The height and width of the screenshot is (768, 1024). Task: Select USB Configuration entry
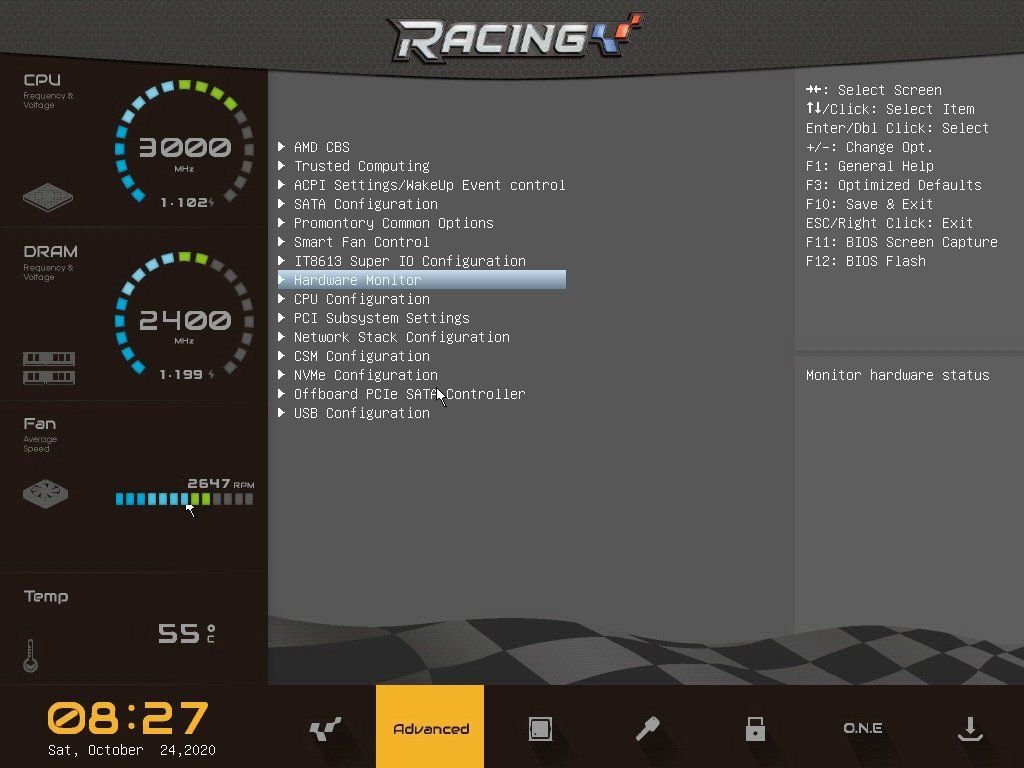pos(361,413)
